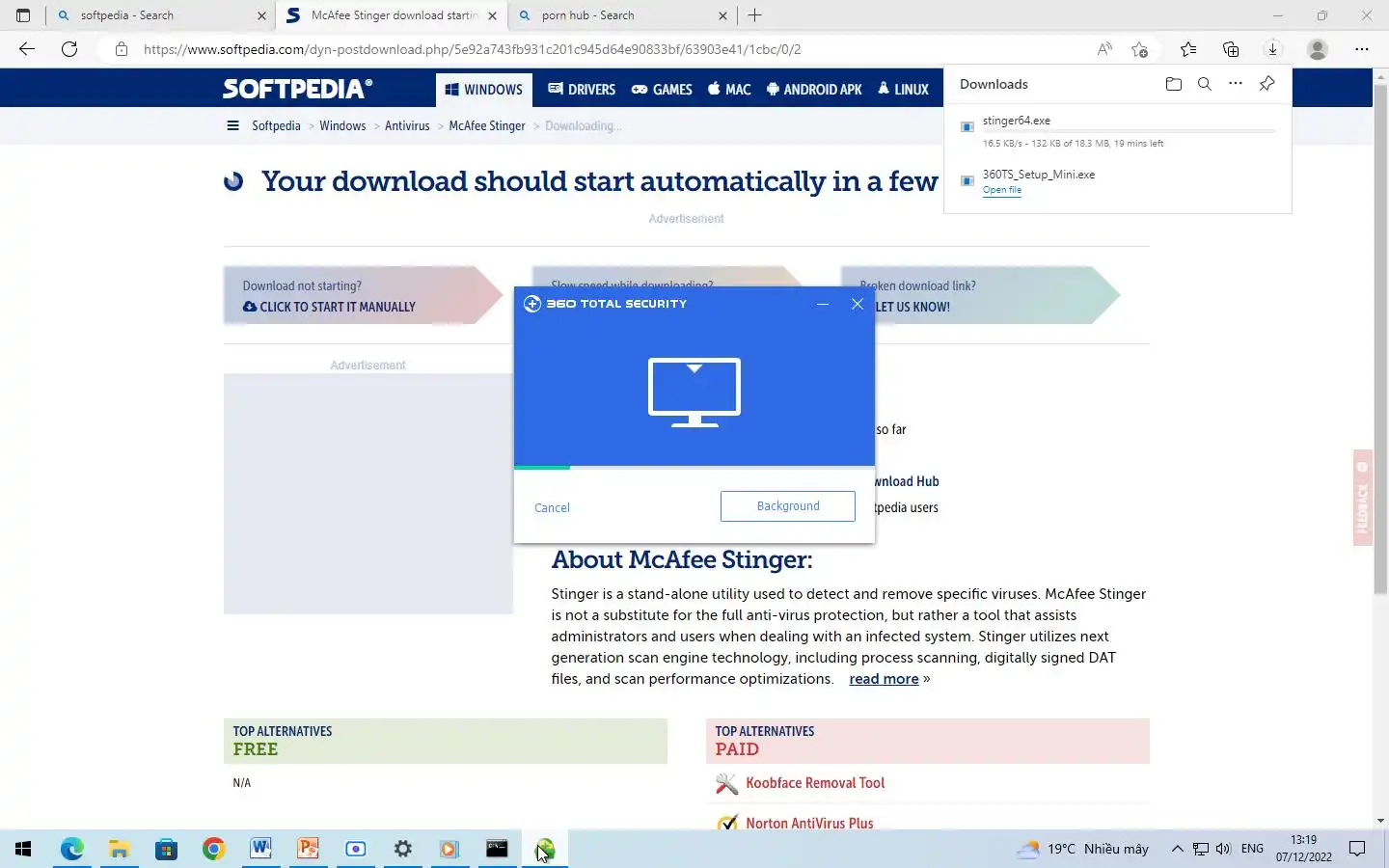Open hamburger menu in breadcrumb bar
The image size is (1389, 868).
pyautogui.click(x=232, y=125)
